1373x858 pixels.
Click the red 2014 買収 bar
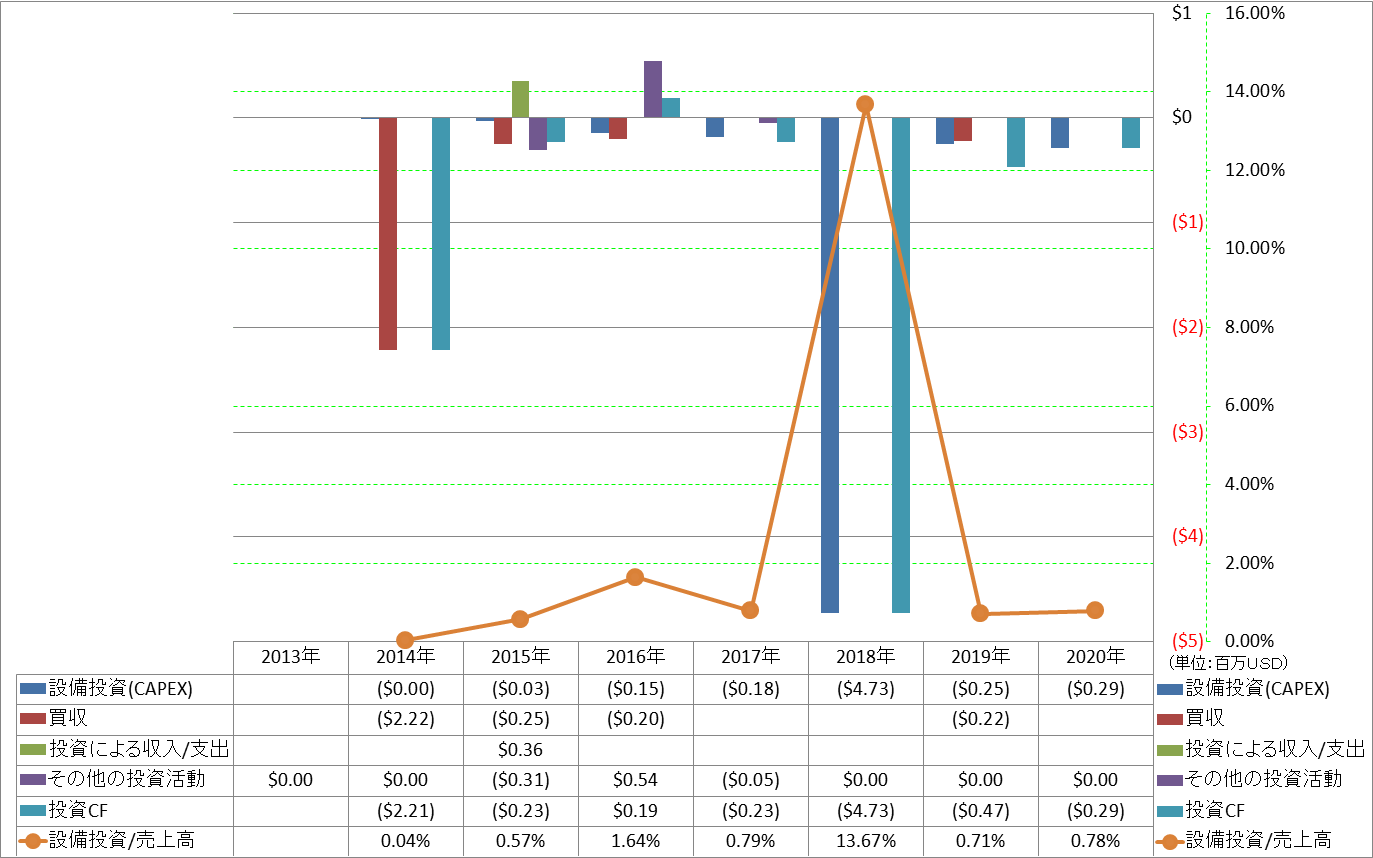click(x=388, y=233)
